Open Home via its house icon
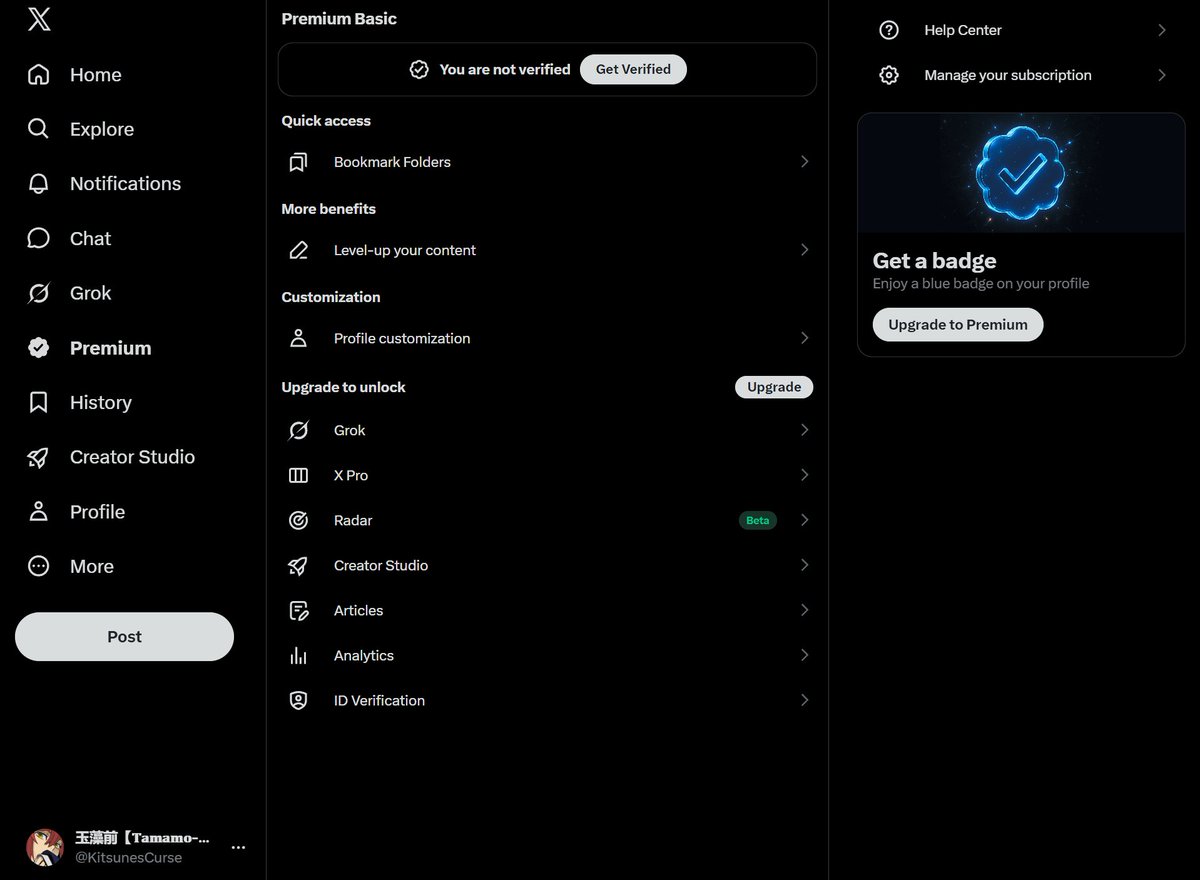 coord(38,75)
